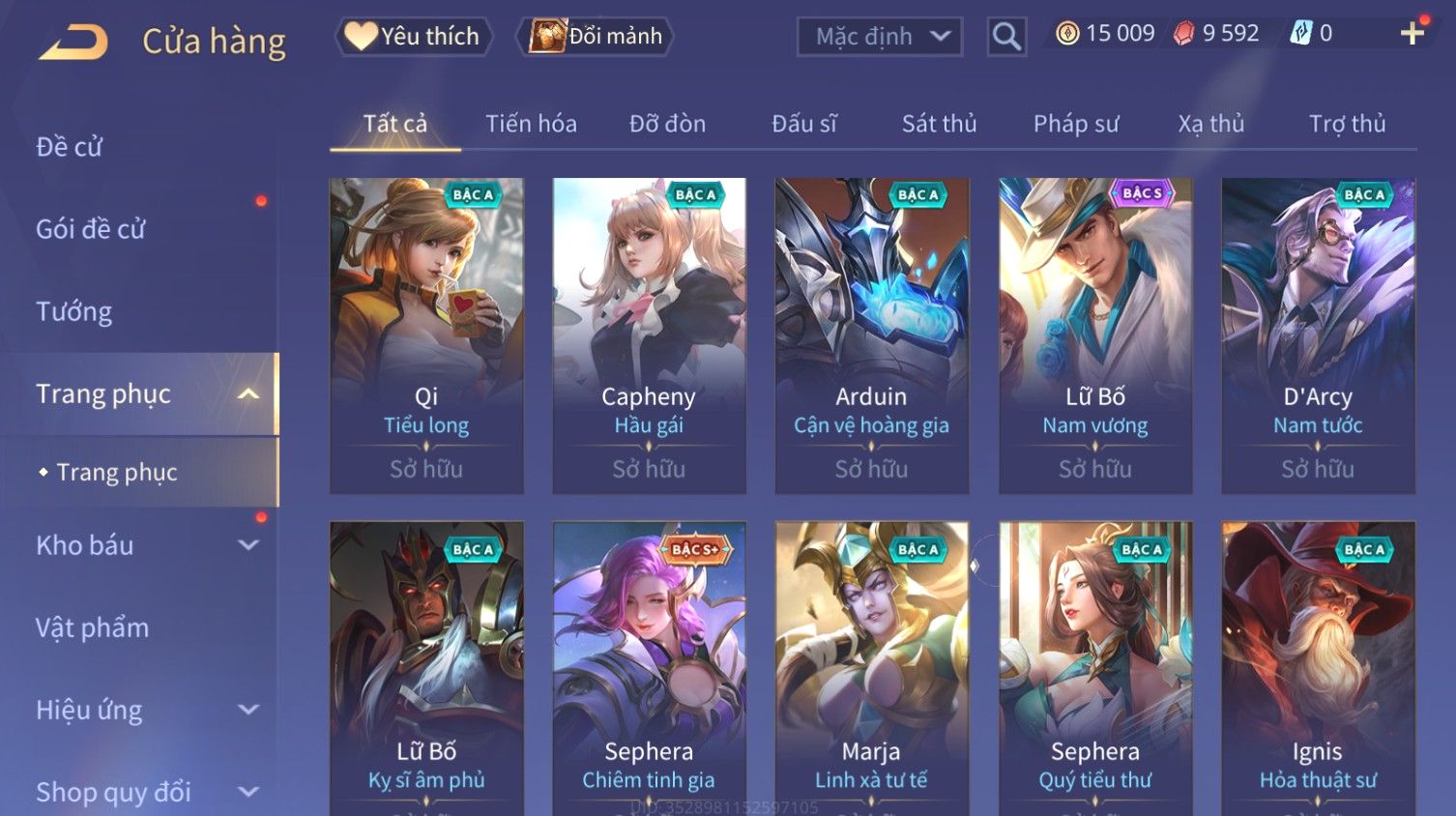The width and height of the screenshot is (1456, 816).
Task: Open Tướng in the sidebar
Action: (74, 311)
